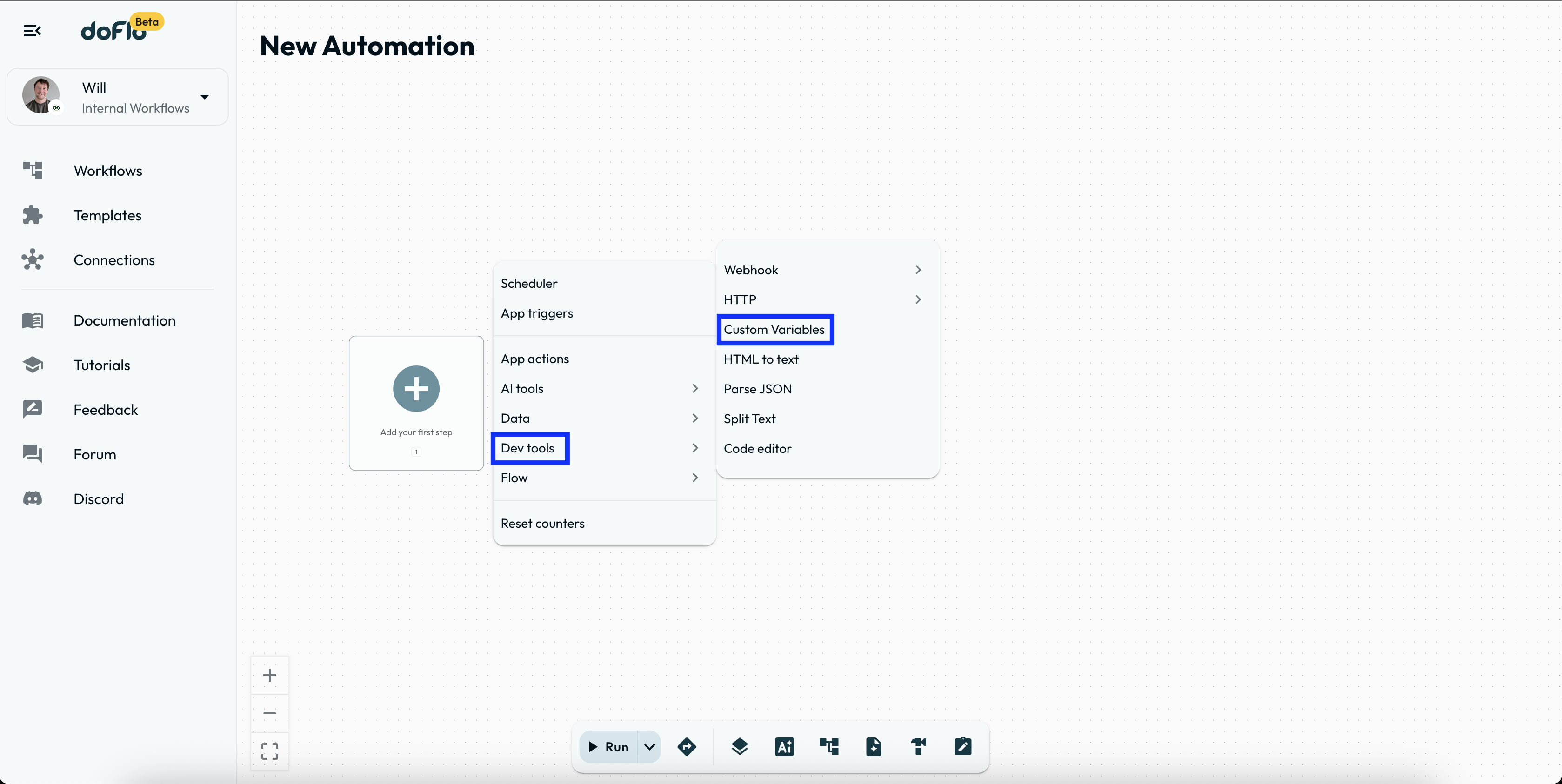Viewport: 1562px width, 784px height.
Task: Click the hammer build tool icon
Action: pyautogui.click(x=918, y=746)
